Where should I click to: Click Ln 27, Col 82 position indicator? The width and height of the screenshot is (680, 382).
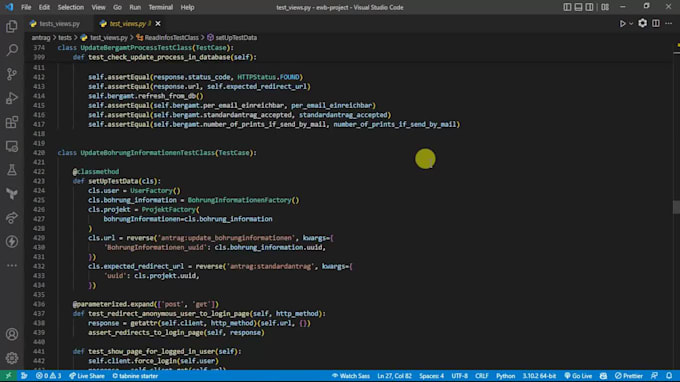pos(394,376)
